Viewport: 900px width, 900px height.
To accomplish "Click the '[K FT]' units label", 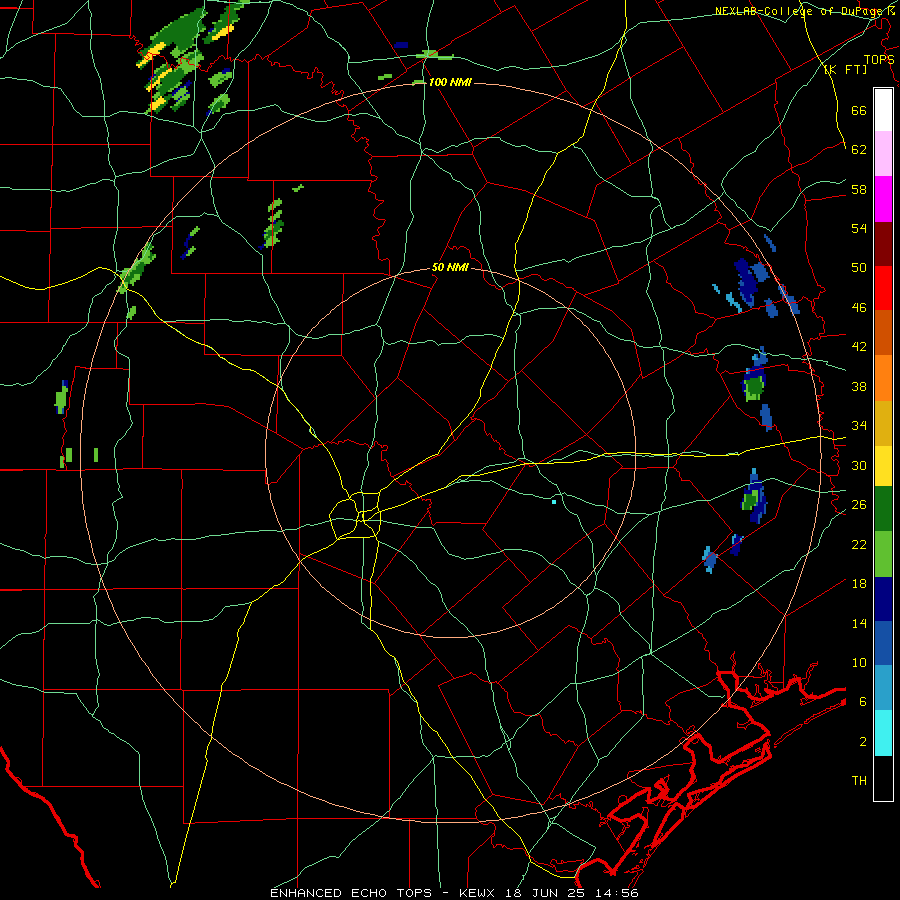I will coord(845,70).
